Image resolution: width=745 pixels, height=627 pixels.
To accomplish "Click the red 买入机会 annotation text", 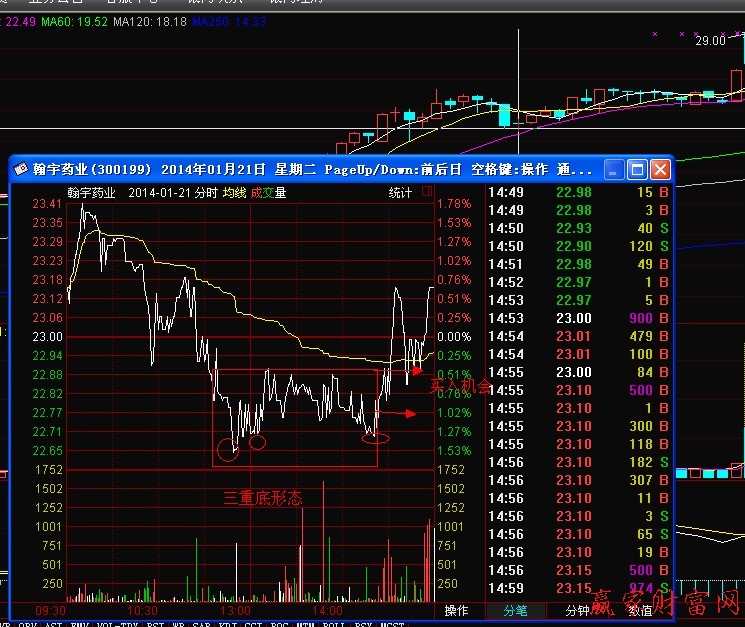I will click(460, 386).
